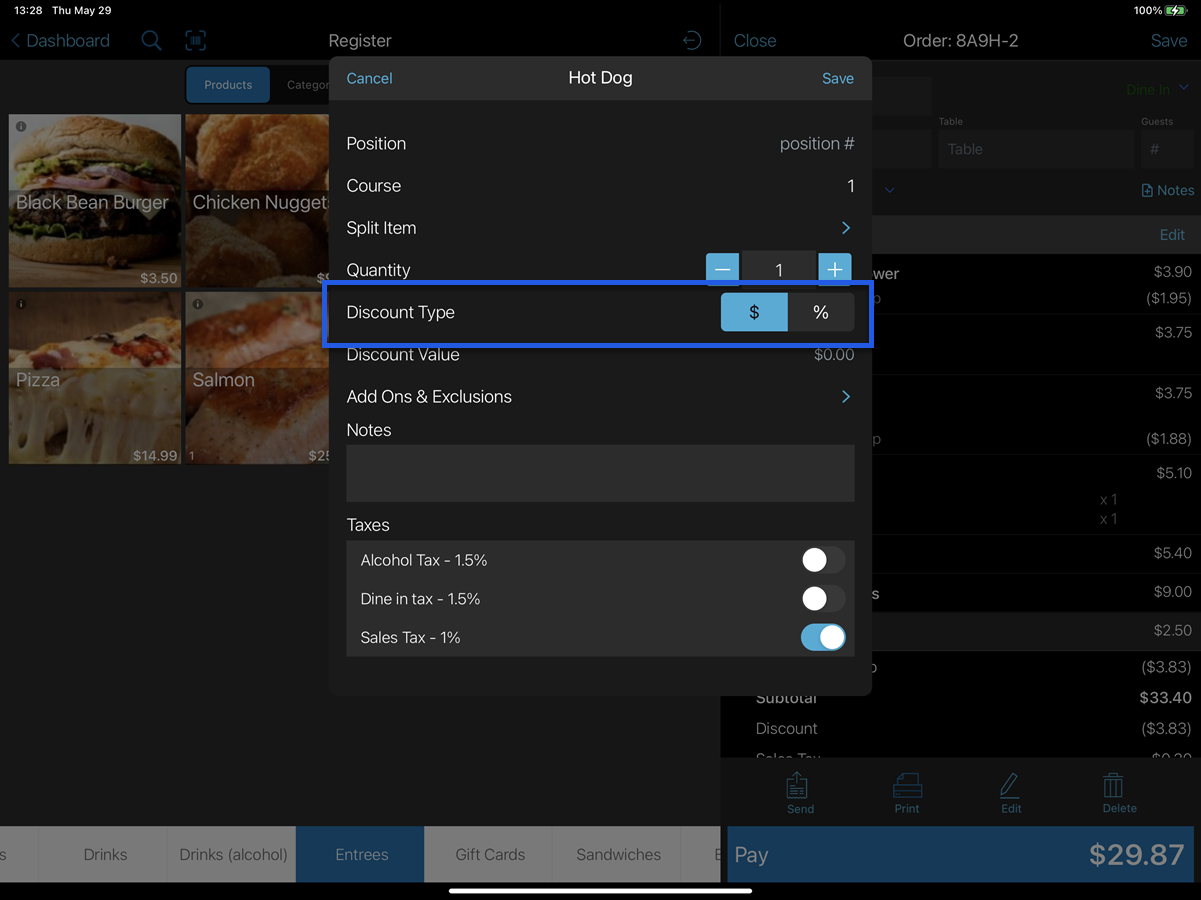Tap the Table input field
This screenshot has width=1201, height=900.
point(1035,149)
